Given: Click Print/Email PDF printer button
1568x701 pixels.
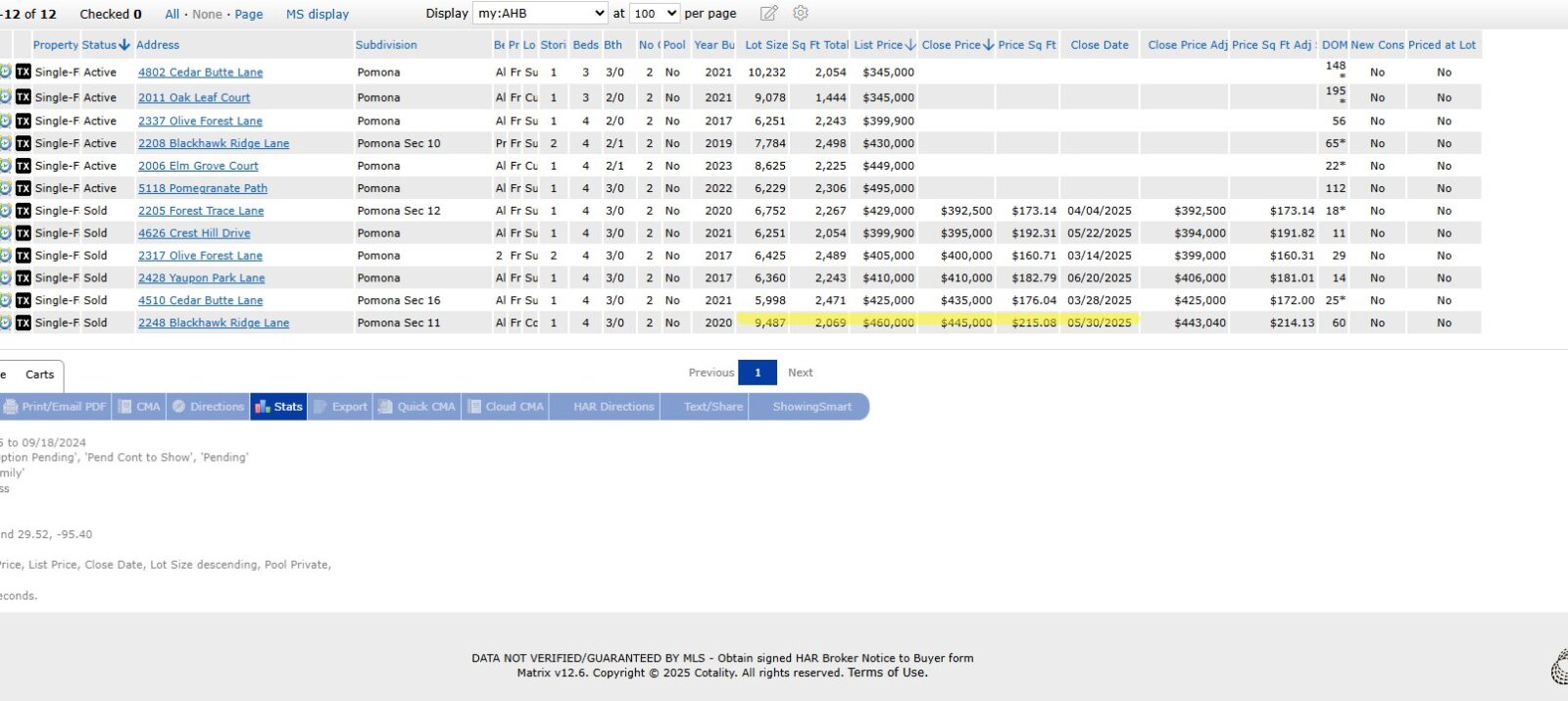Looking at the screenshot, I should coord(55,407).
